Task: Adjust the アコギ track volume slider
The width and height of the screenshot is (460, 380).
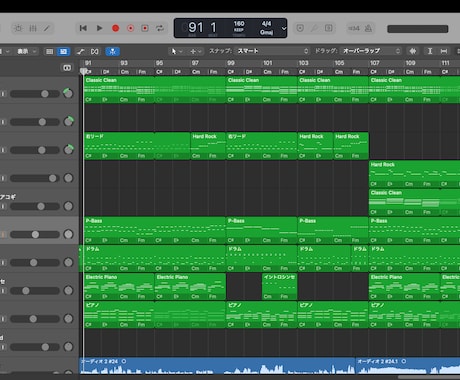Action: coord(35,207)
